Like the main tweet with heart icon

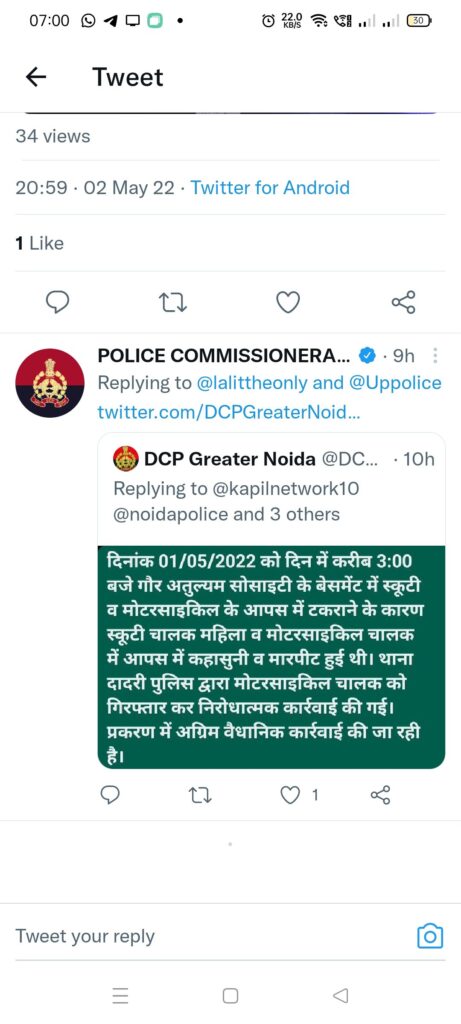coord(288,302)
